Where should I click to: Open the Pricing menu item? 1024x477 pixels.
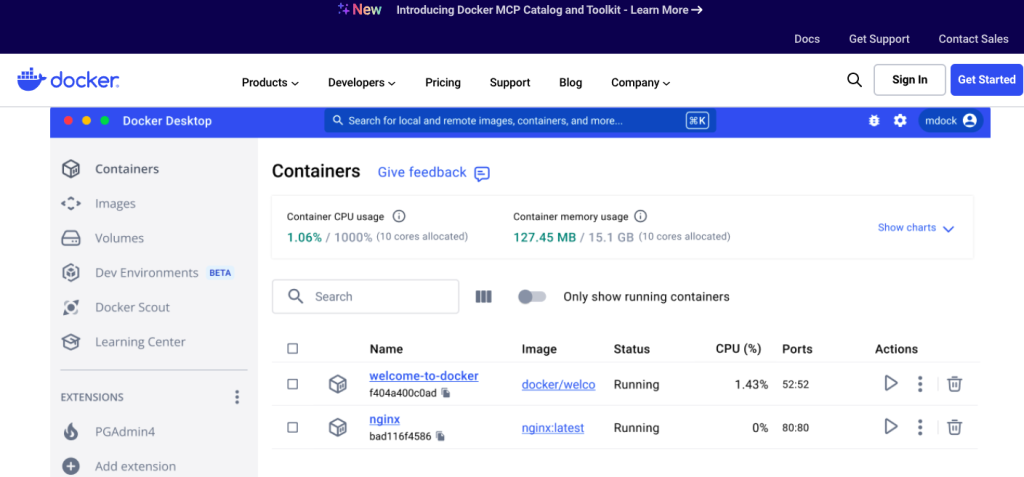click(x=443, y=82)
